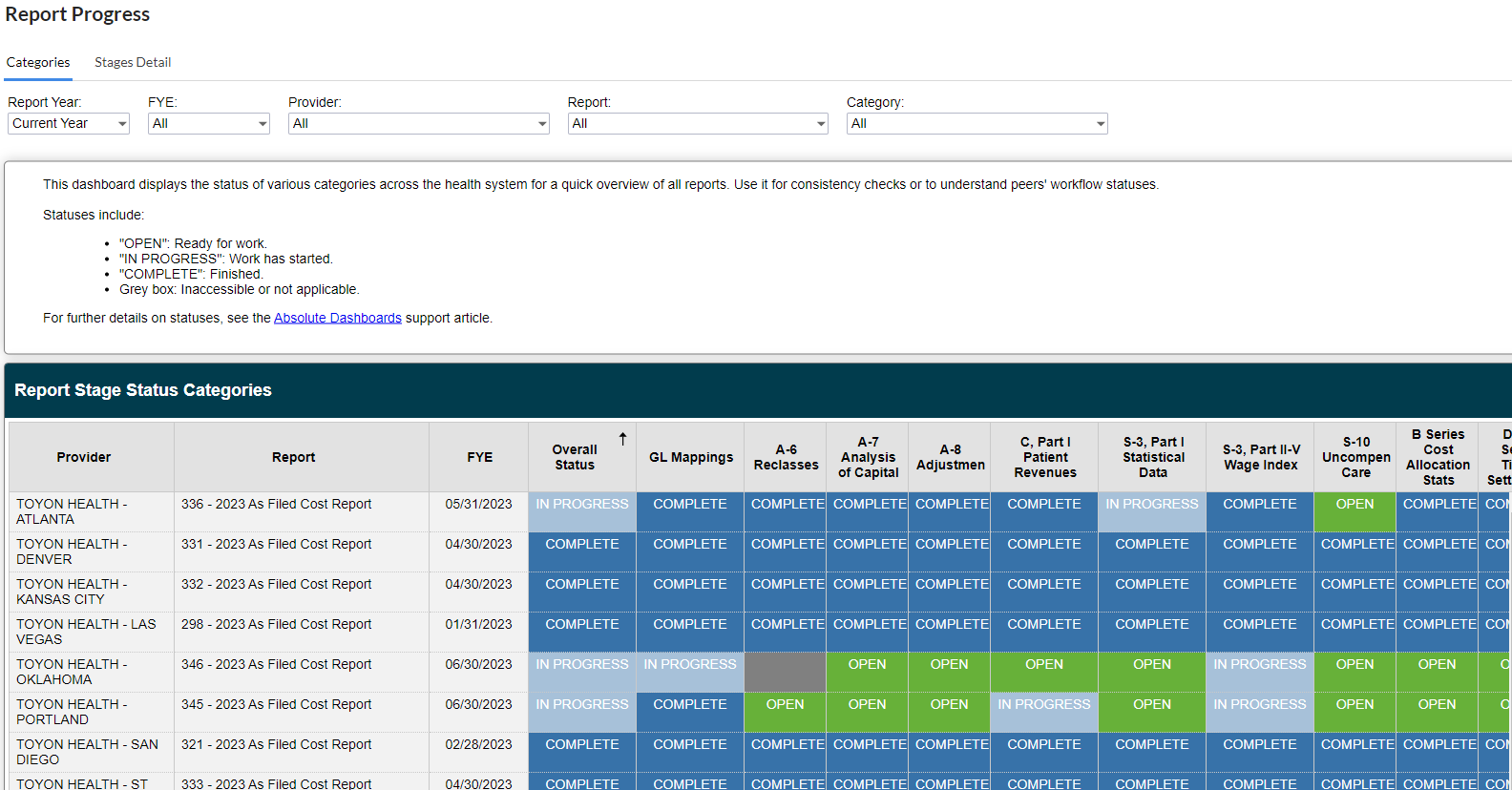The height and width of the screenshot is (790, 1512).
Task: Select TOYON HEALTH - ATLANTA provider cell
Action: pyautogui.click(x=92, y=511)
